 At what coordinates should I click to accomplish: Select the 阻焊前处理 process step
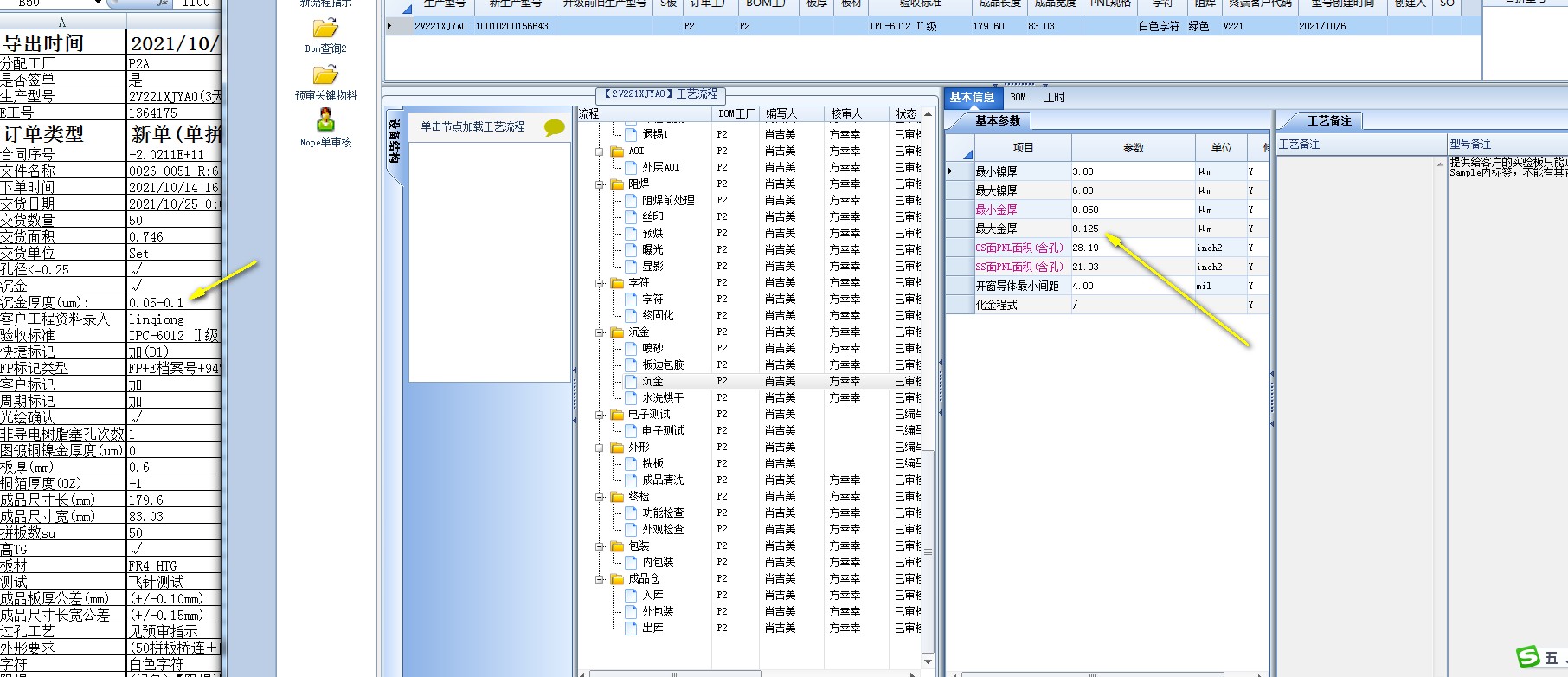668,200
